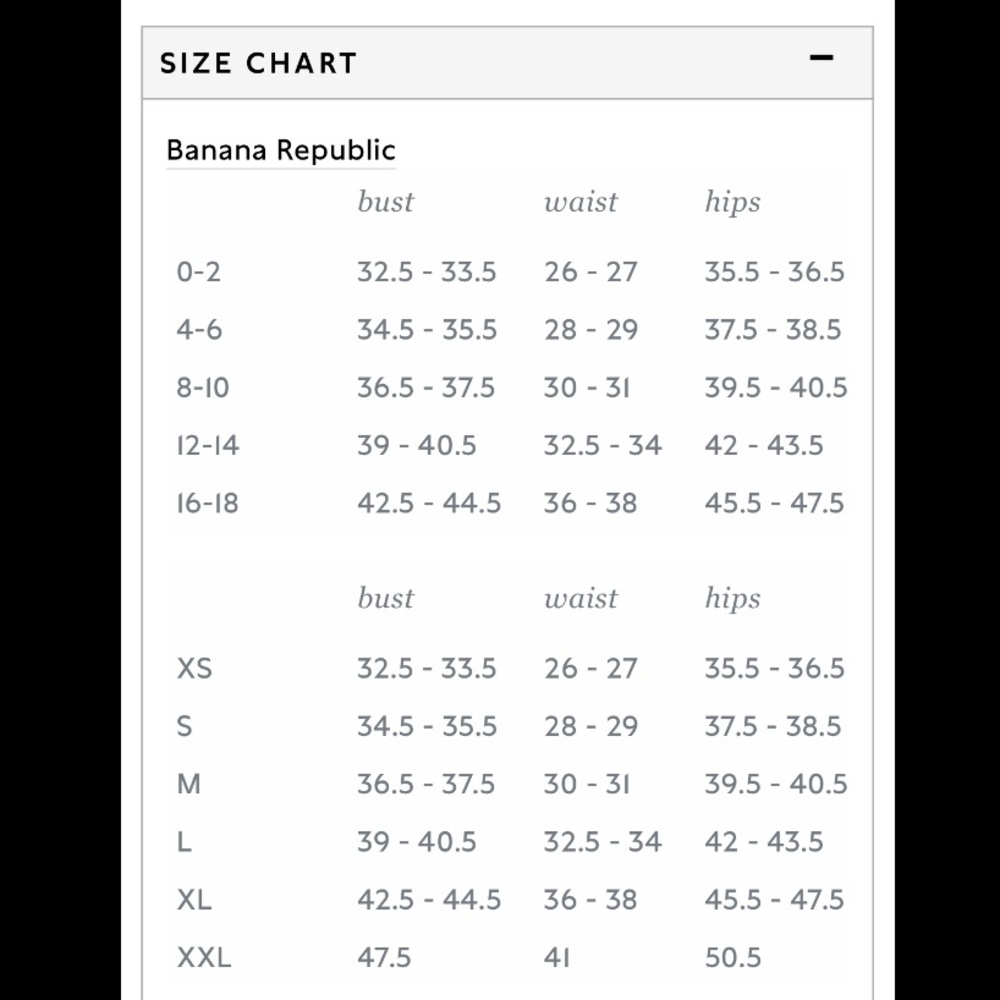Image resolution: width=1000 pixels, height=1000 pixels.
Task: Click the 12-14 size row label
Action: (x=208, y=446)
